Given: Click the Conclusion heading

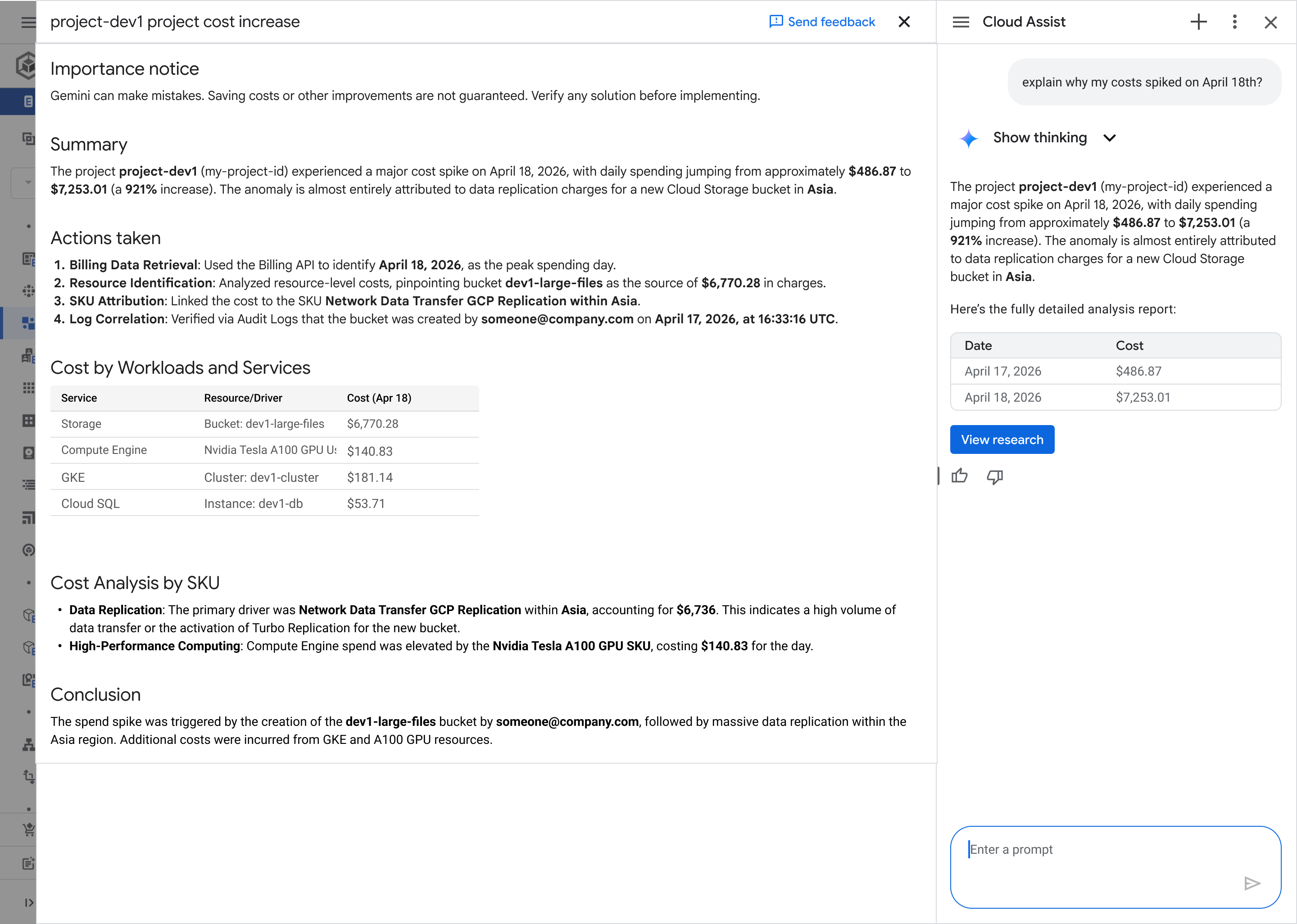Looking at the screenshot, I should point(95,695).
